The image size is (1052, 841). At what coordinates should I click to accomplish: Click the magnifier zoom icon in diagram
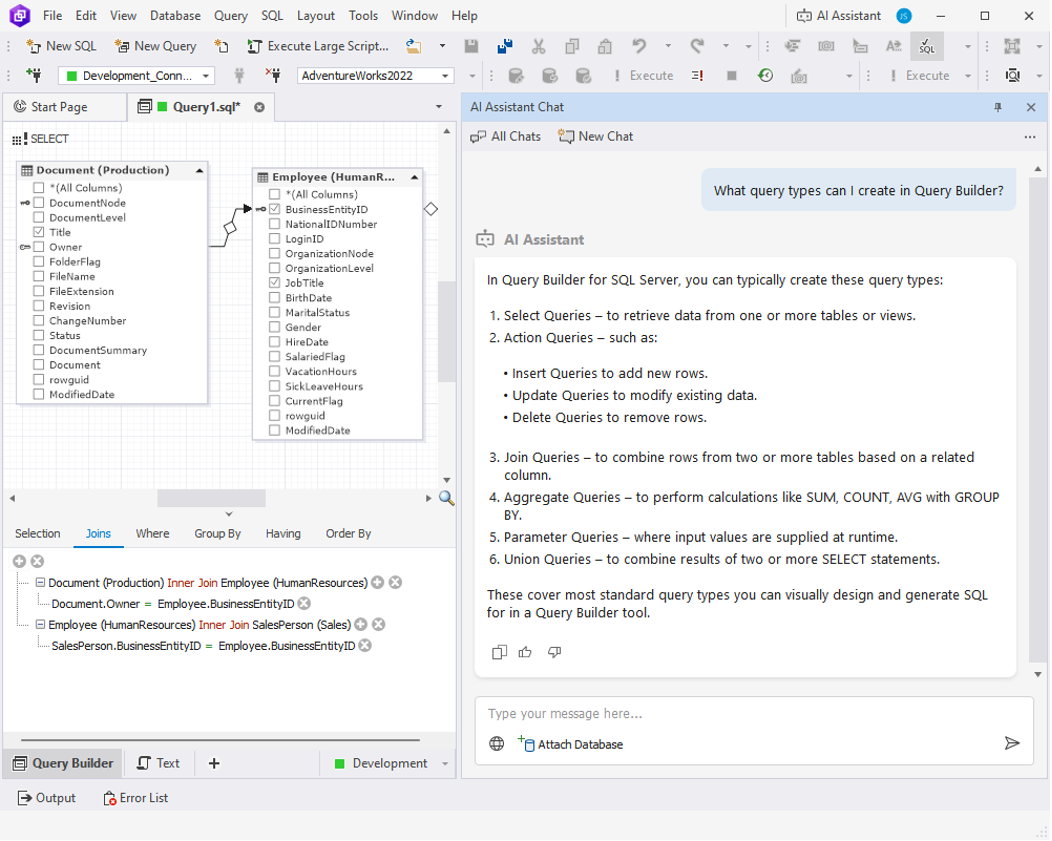point(446,498)
